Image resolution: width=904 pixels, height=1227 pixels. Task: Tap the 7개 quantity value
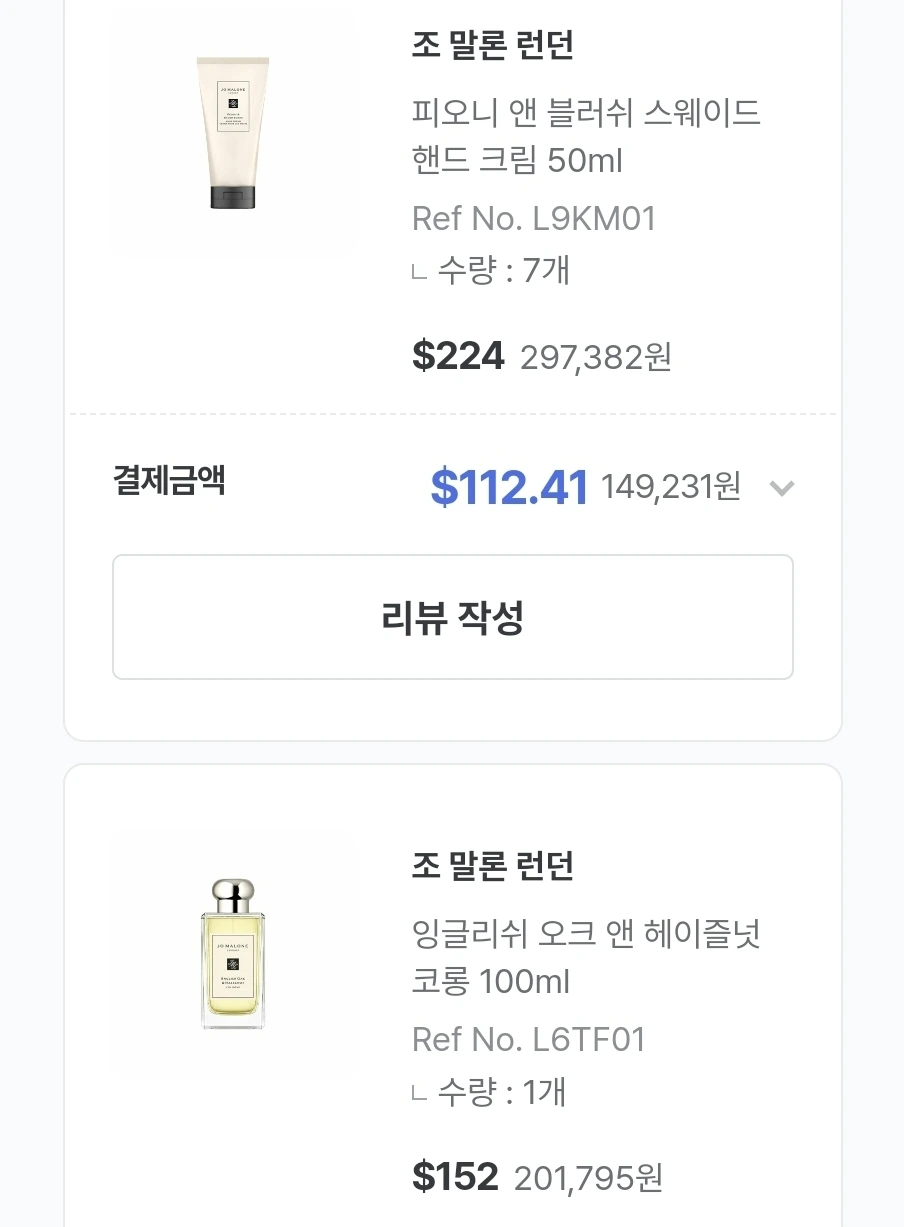click(546, 270)
